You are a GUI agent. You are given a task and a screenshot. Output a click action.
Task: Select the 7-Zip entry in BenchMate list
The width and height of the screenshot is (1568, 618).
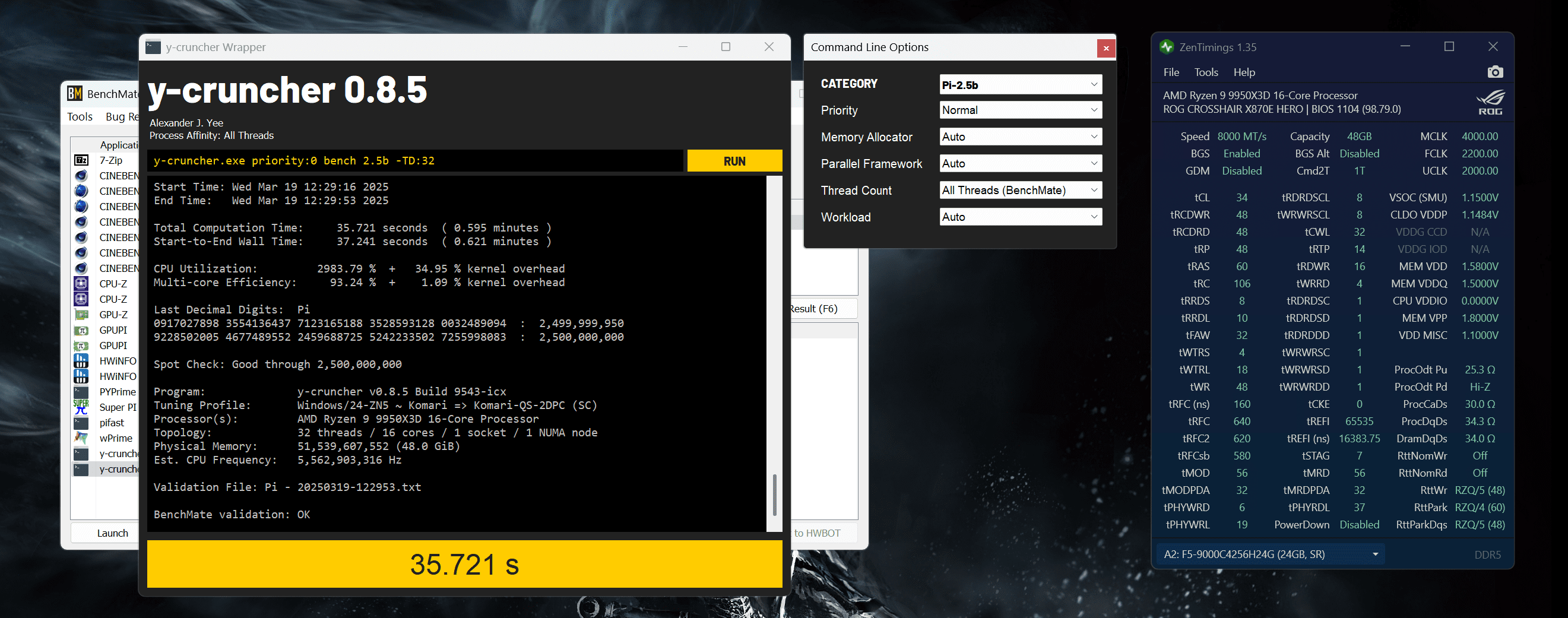[106, 160]
